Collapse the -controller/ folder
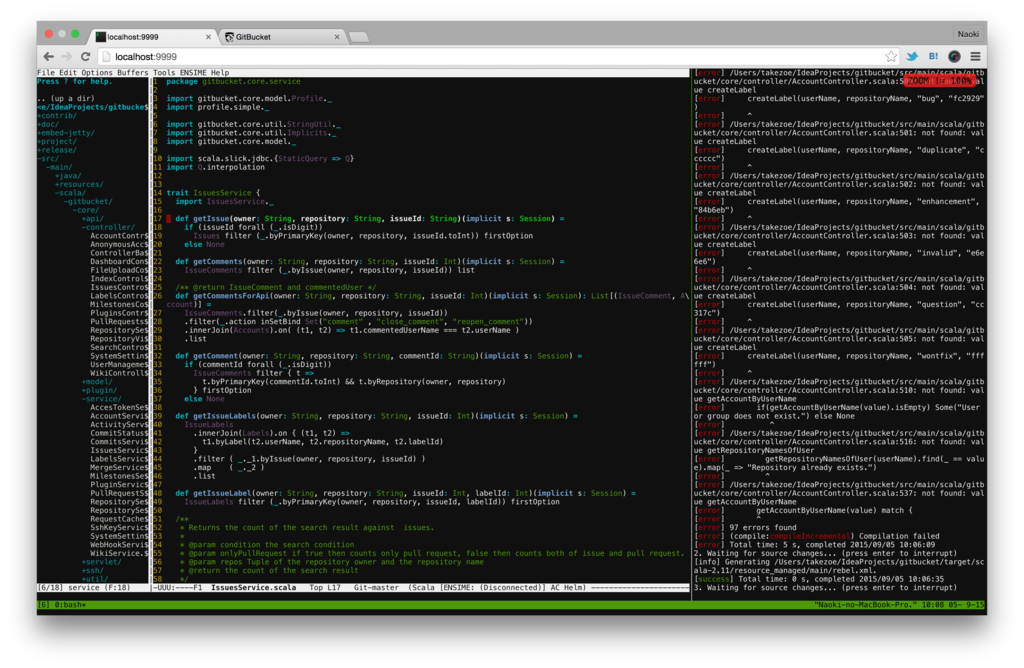Screen dimensions: 1024x668 (108, 227)
